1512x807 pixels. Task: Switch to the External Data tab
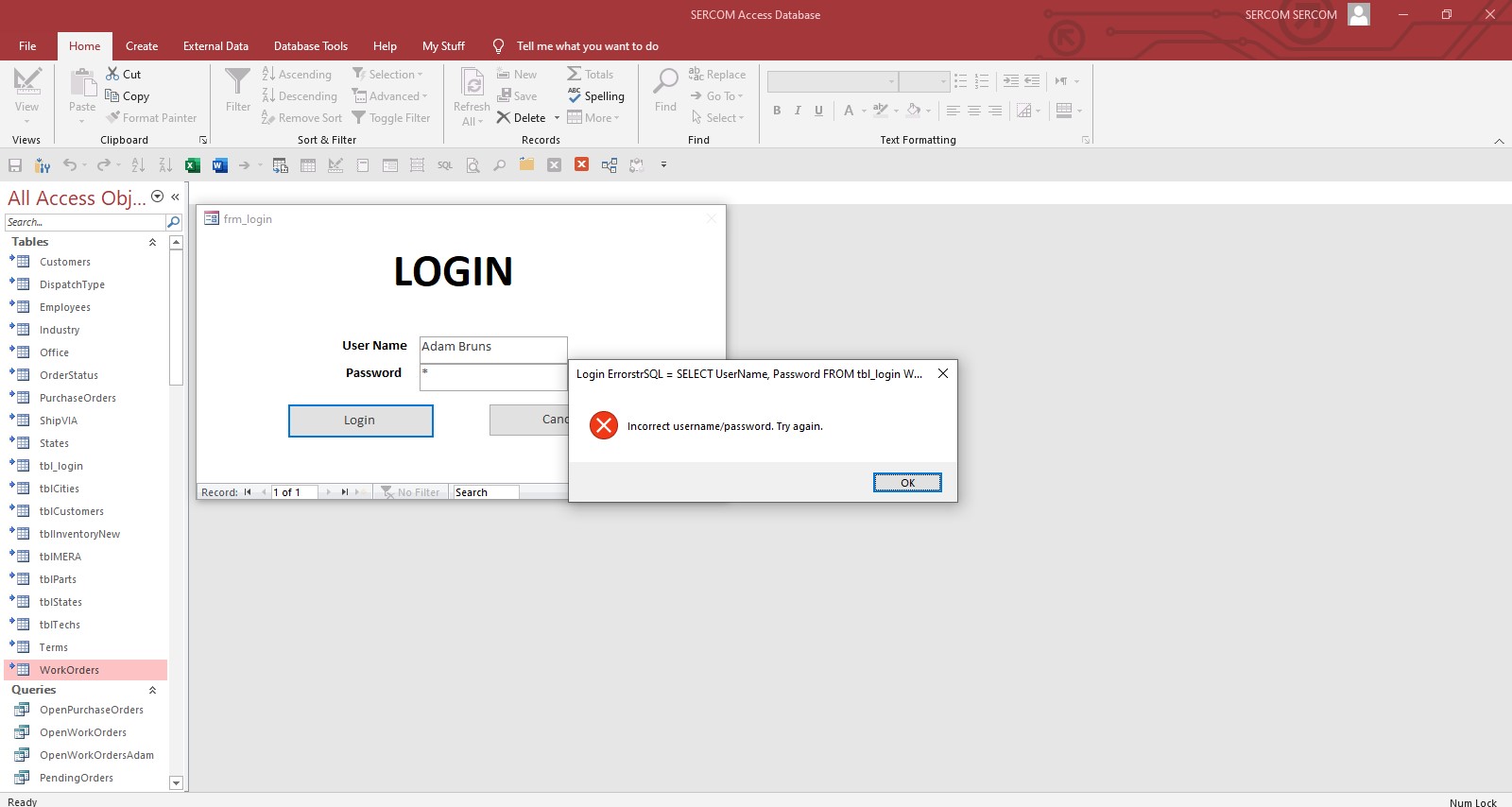point(215,46)
